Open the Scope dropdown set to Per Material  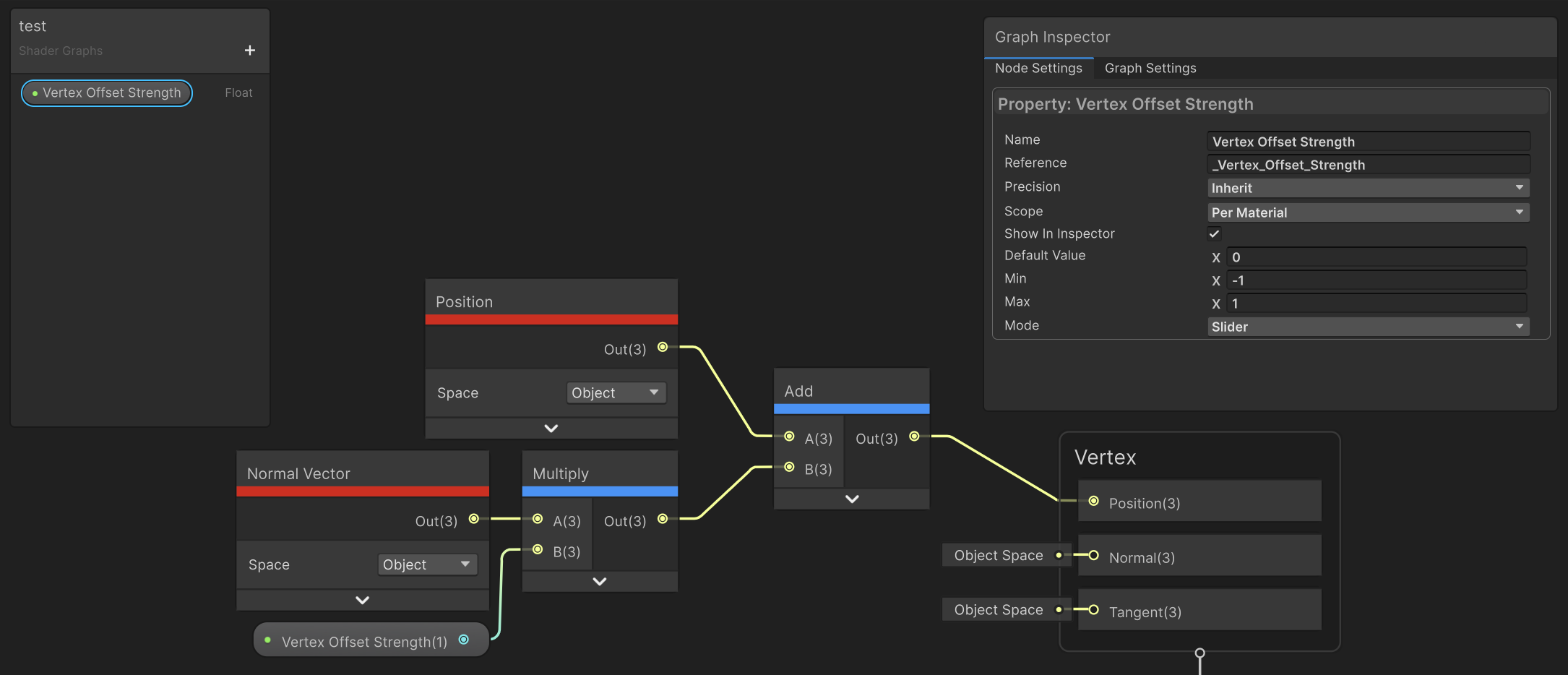coord(1368,212)
